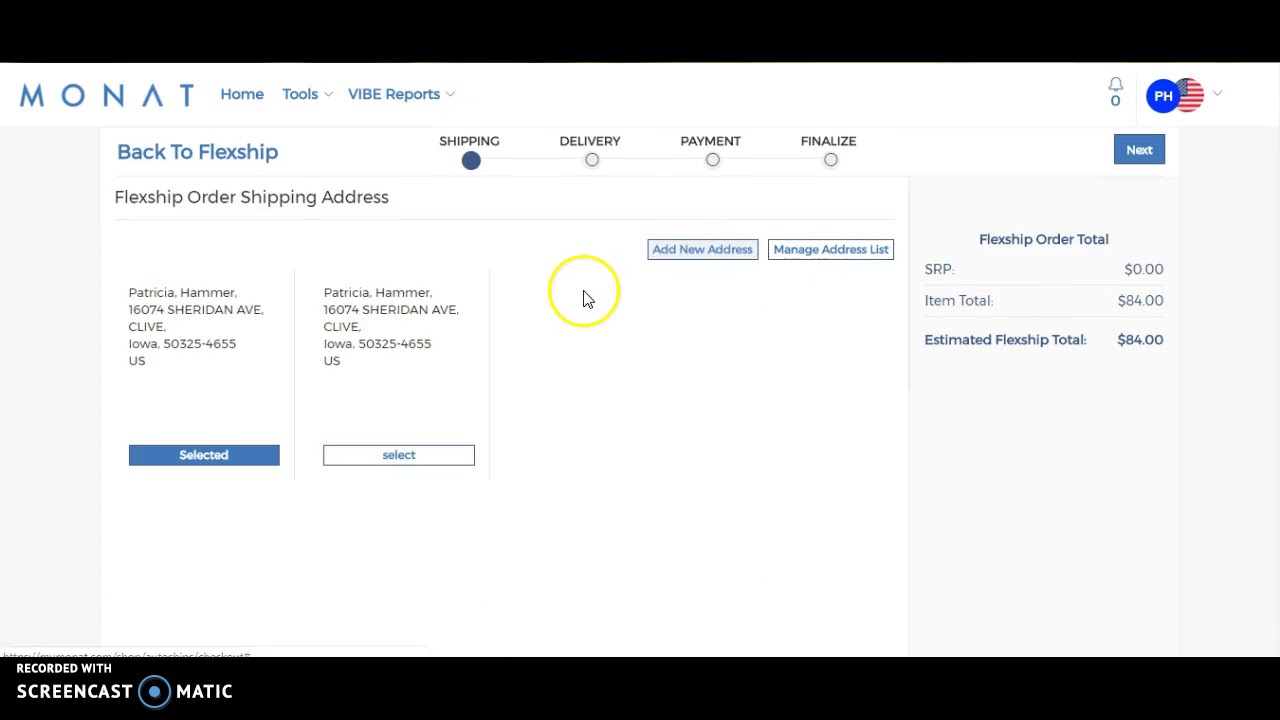Expand the account dropdown arrow
Screen dimensions: 1280x720
(x=1217, y=94)
